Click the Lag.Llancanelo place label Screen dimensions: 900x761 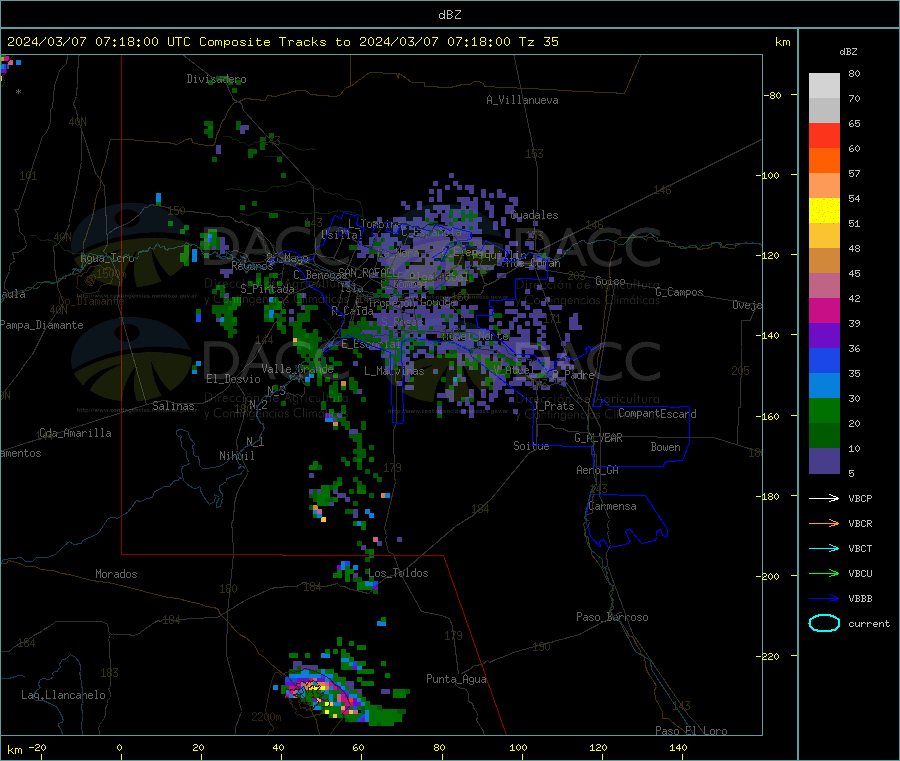click(63, 695)
